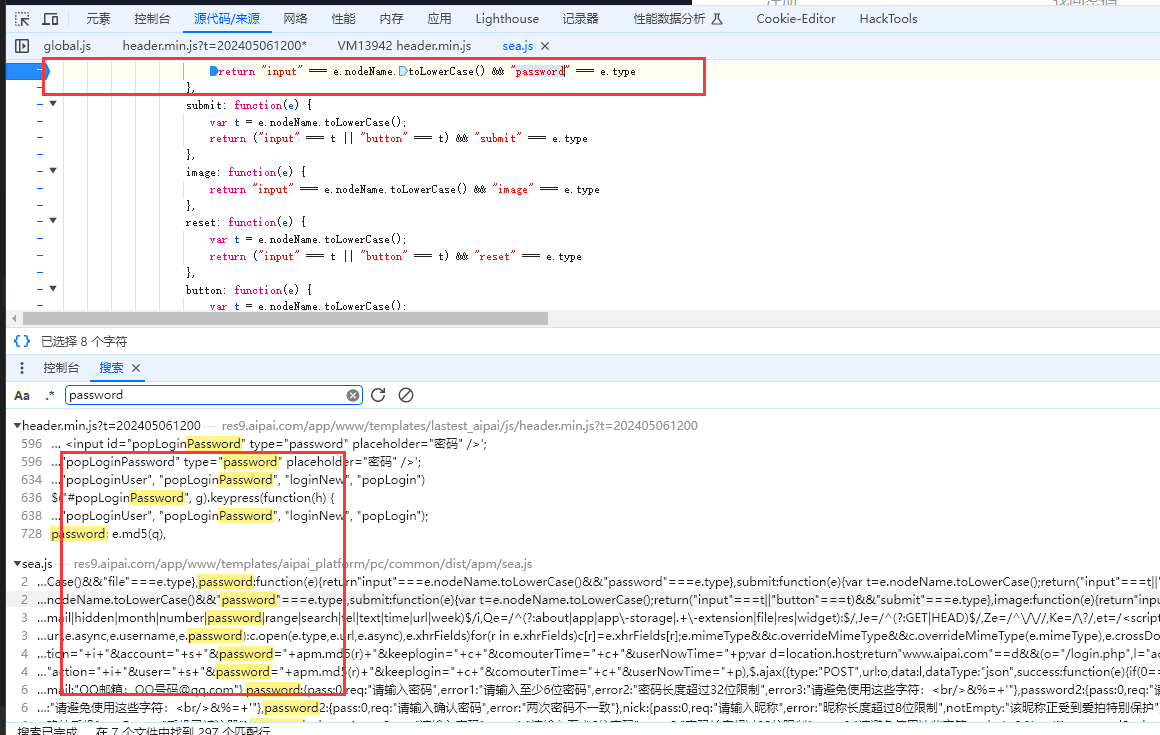Fold the submit function code block
The image size is (1160, 735).
53,104
